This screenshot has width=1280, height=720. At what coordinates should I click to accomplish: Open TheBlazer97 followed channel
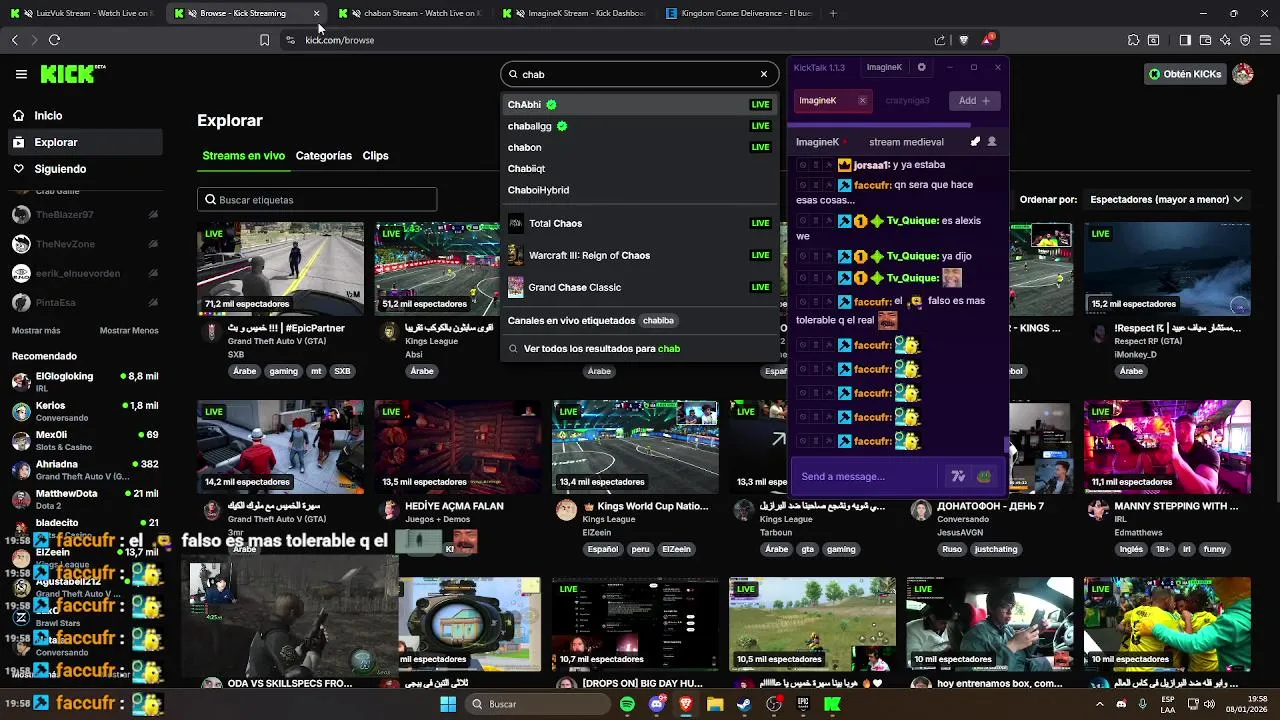point(84,215)
